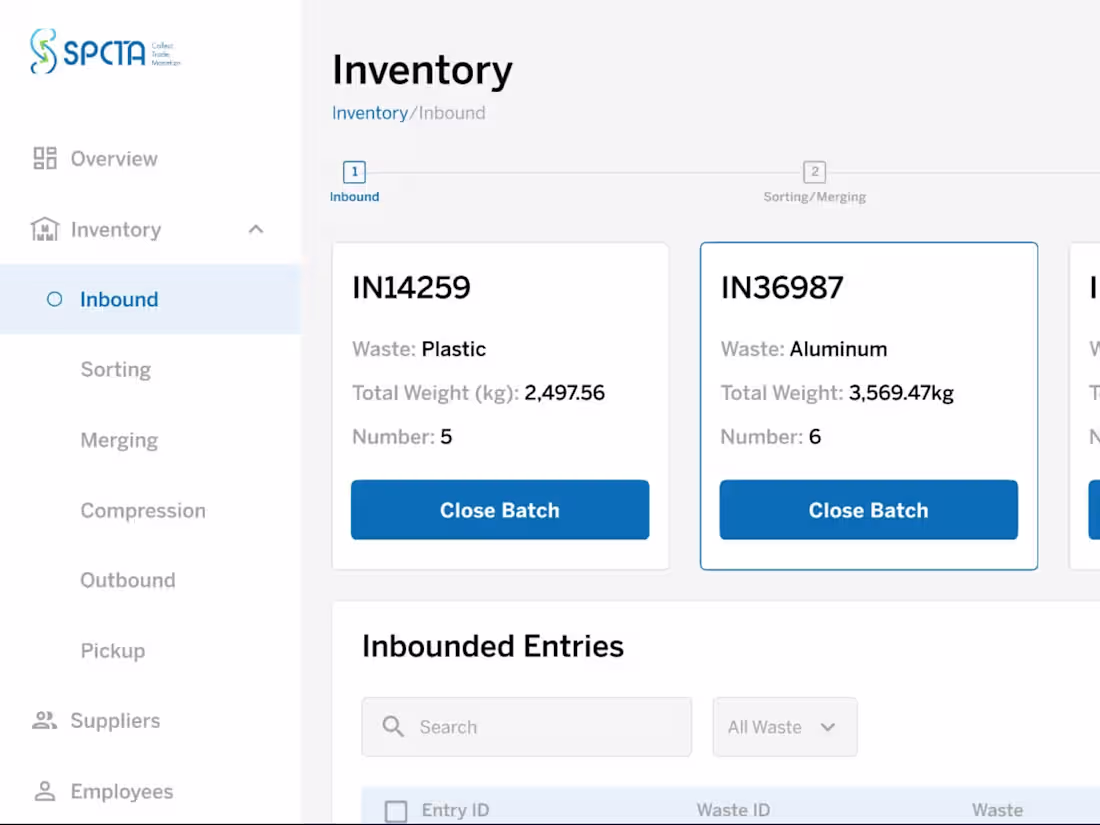Close Batch for IN36987
Image resolution: width=1100 pixels, height=825 pixels.
(868, 510)
